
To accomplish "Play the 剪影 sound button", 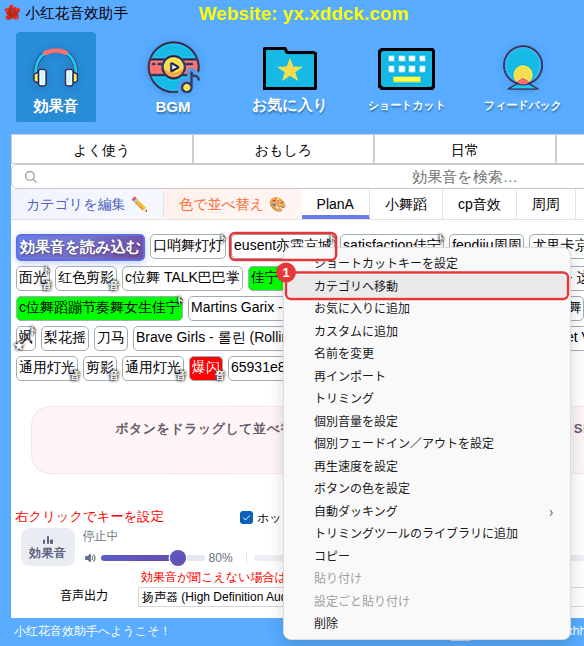I will 100,368.
